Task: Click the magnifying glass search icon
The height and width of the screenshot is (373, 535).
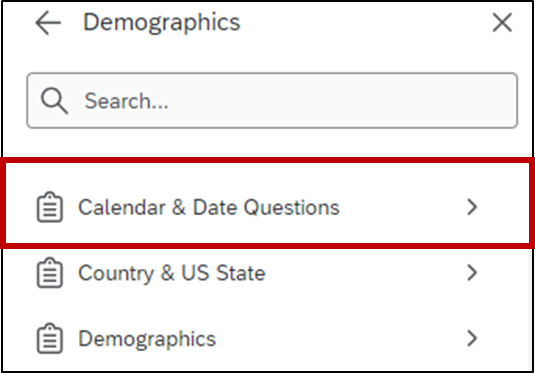Action: (x=54, y=101)
